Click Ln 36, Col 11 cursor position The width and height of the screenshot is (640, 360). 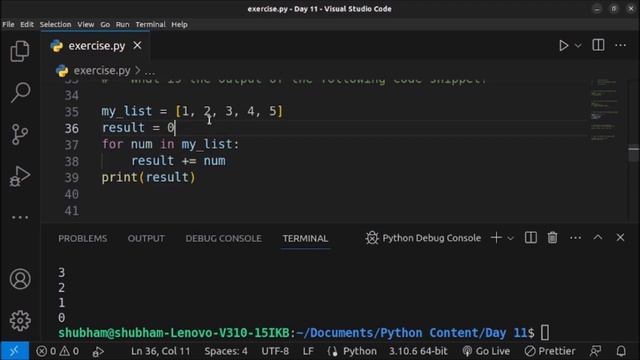tap(160, 351)
